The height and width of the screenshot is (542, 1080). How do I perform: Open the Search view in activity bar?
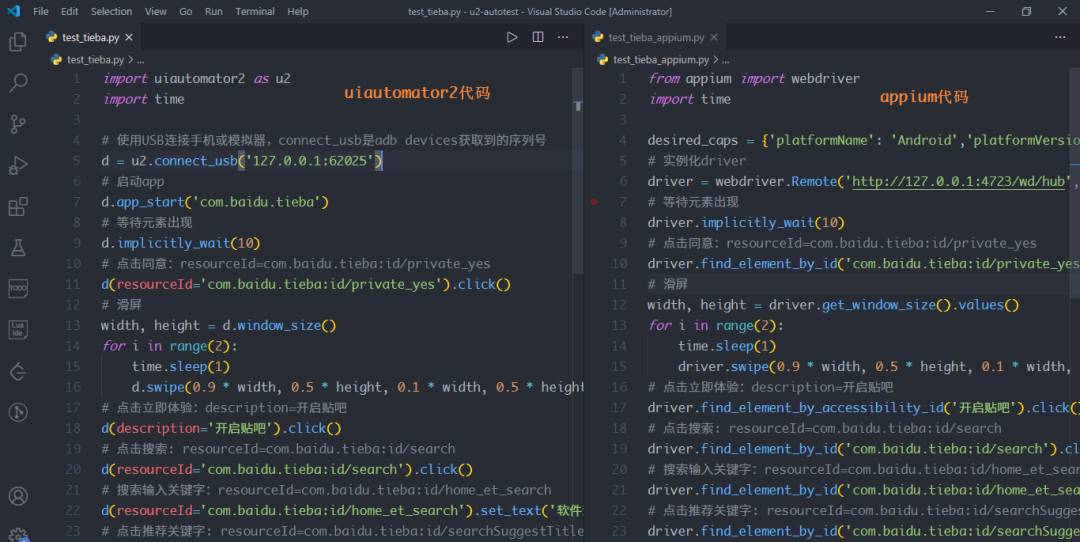18,83
